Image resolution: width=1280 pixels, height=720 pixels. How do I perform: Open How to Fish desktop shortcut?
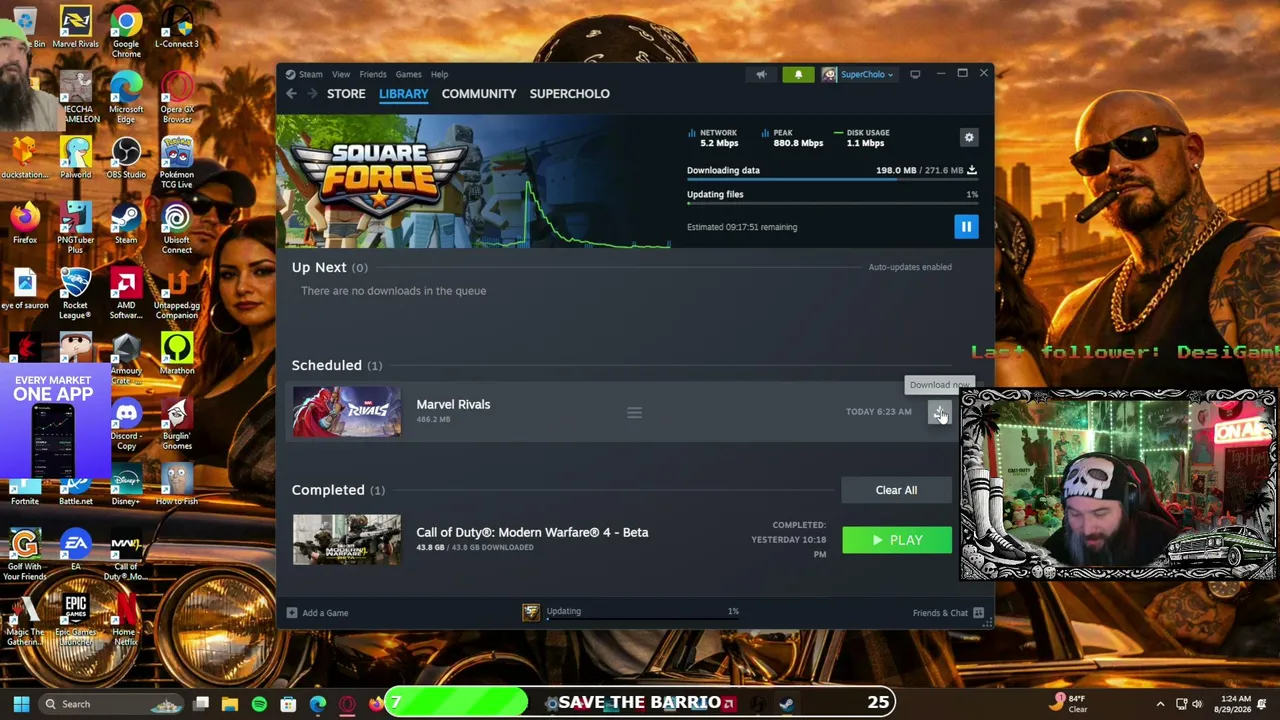pos(177,484)
